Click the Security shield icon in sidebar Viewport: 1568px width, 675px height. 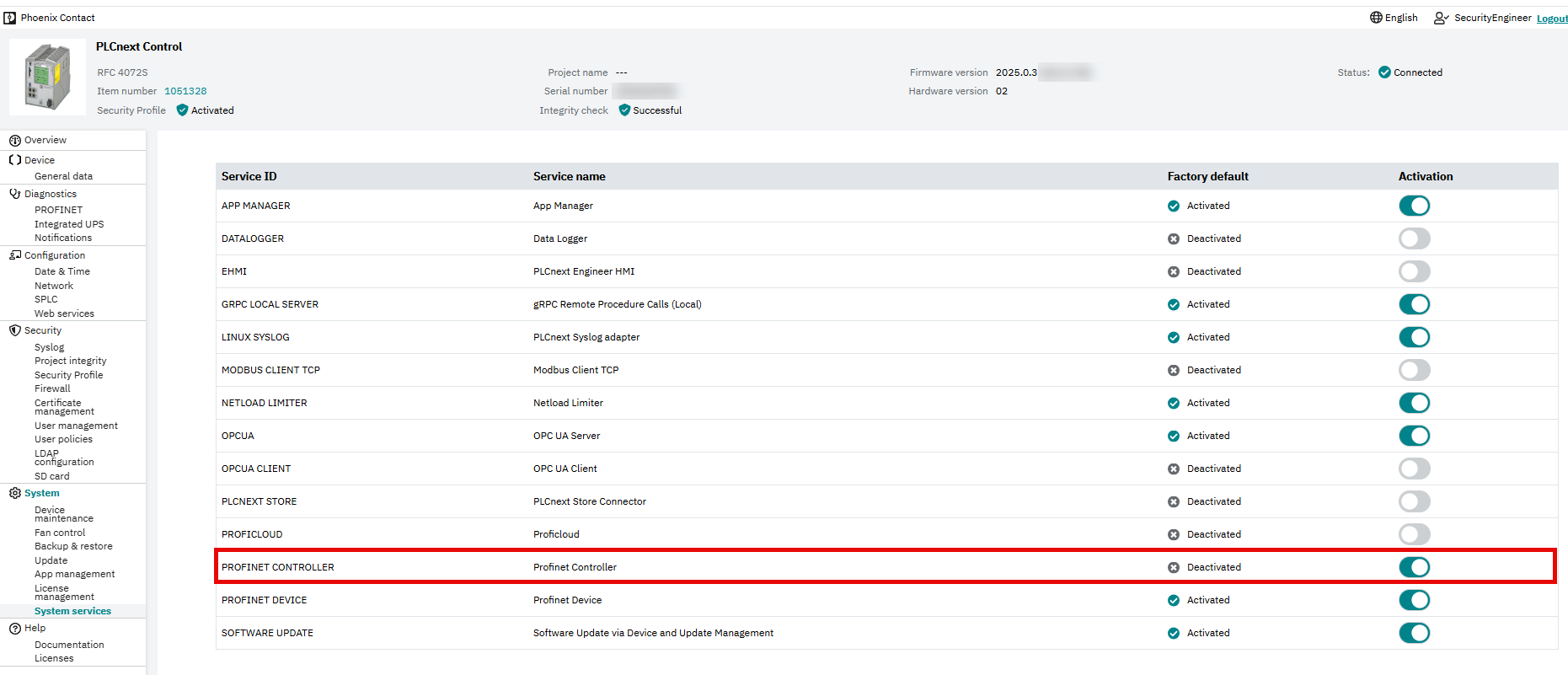tap(15, 330)
